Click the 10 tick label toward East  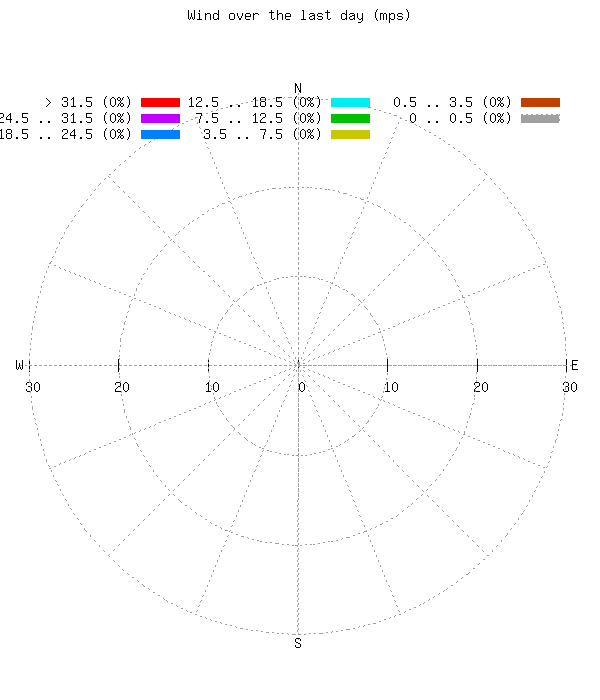click(x=391, y=387)
